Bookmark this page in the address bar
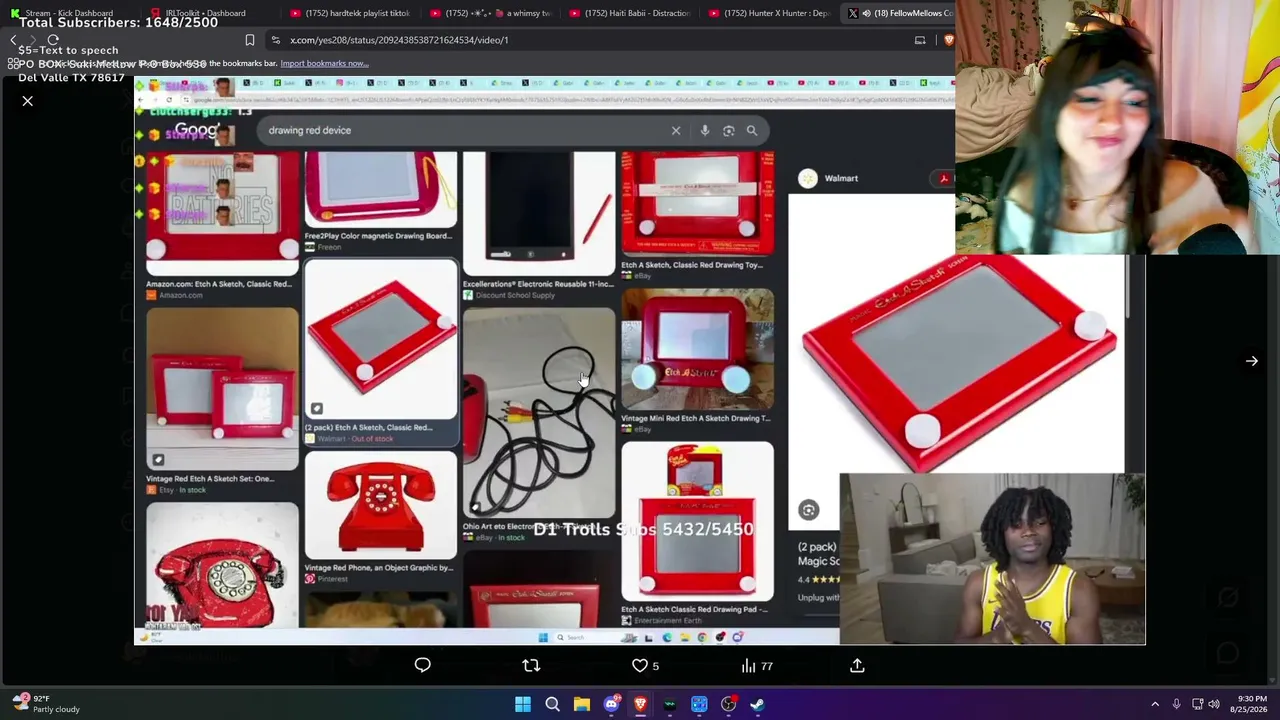 pos(250,40)
